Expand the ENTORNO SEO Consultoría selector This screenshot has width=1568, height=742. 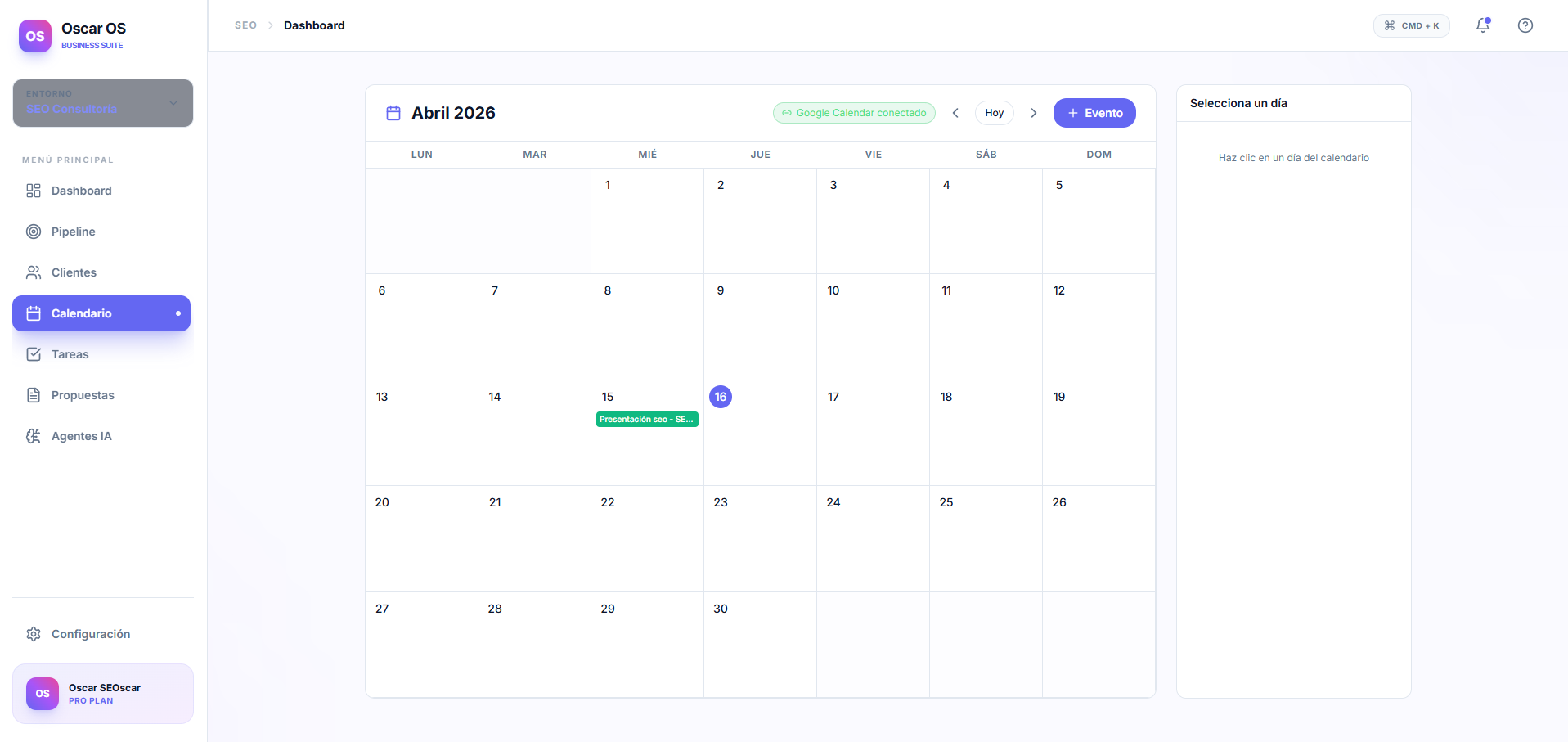click(102, 104)
